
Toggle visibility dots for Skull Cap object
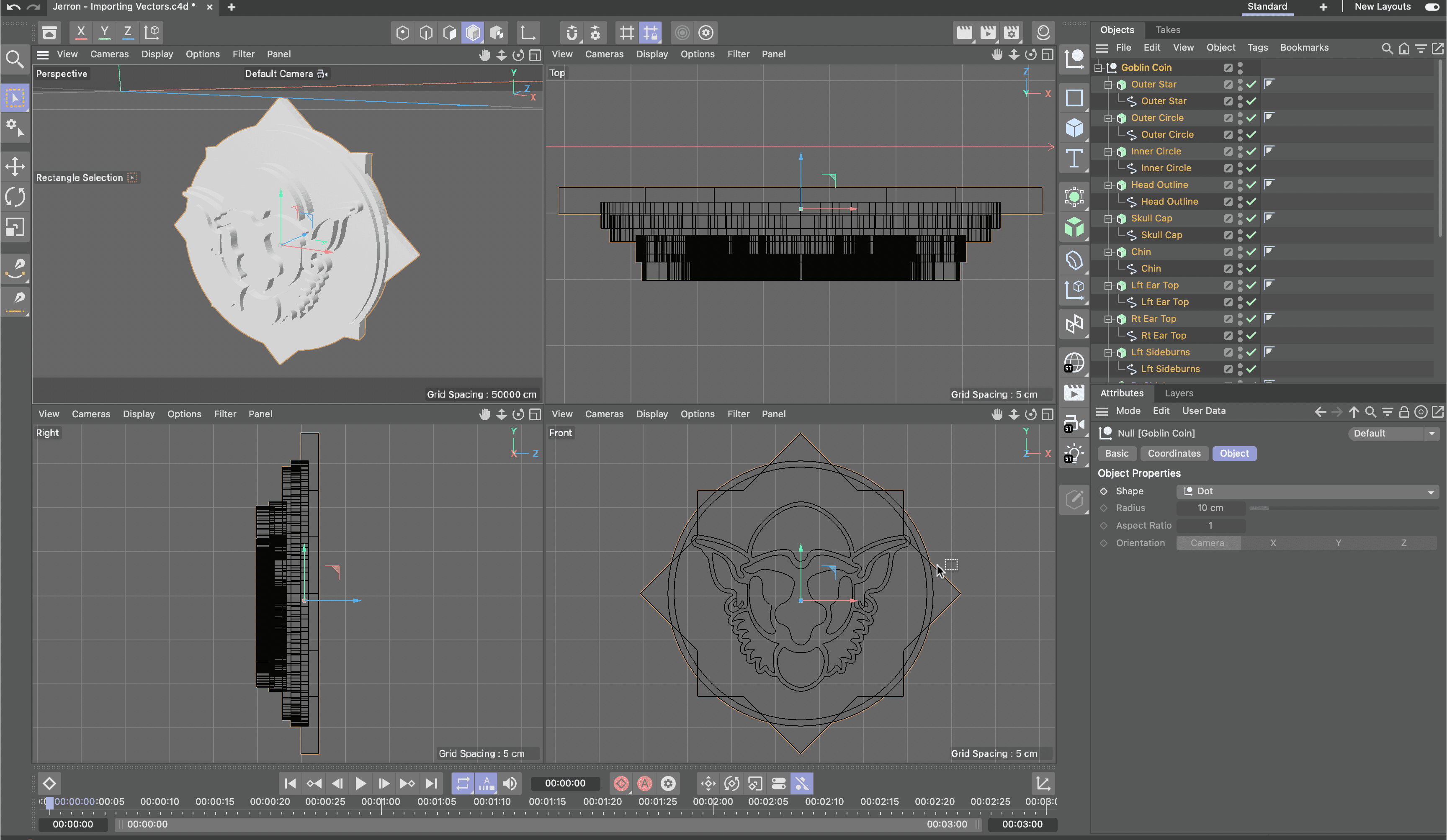point(1240,218)
